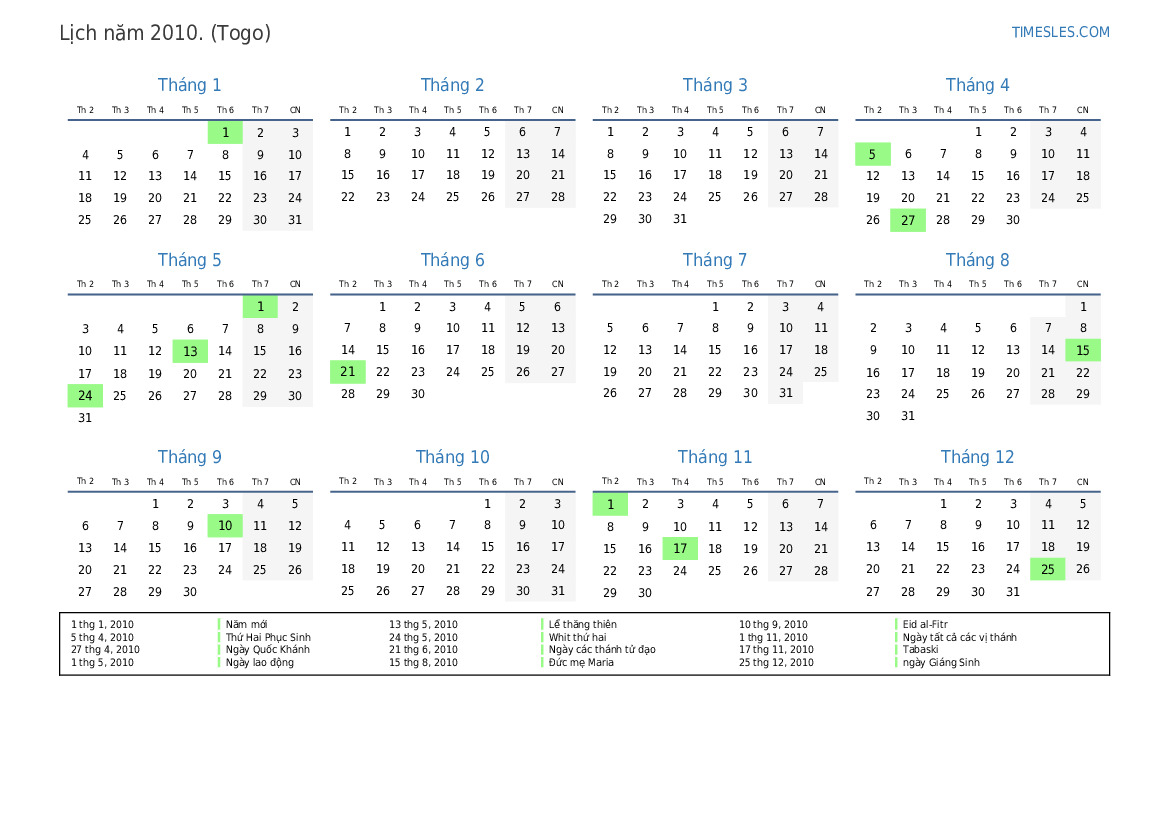Screen dimensions: 1169x827
Task: Click highlighted day 17 in Tháng 11
Action: [680, 548]
